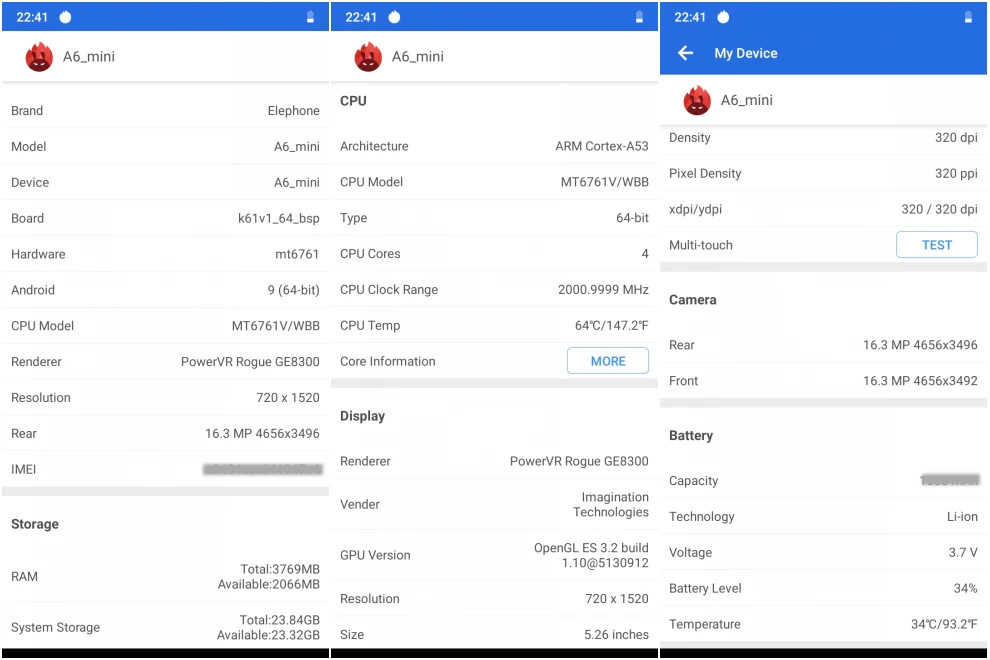990x660 pixels.
Task: Tap battery icon in middle screen status bar
Action: pyautogui.click(x=639, y=17)
